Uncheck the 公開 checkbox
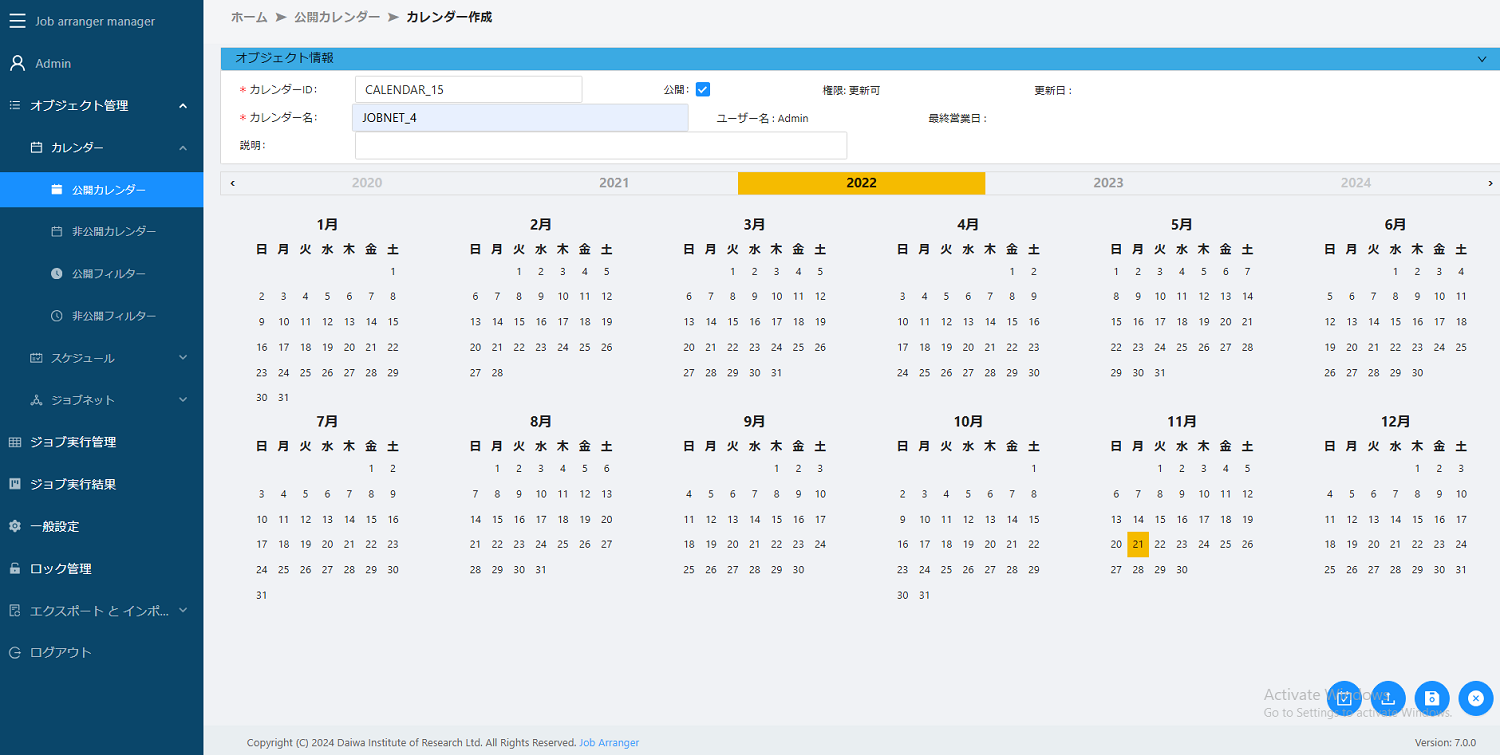Viewport: 1500px width, 755px height. [x=703, y=88]
